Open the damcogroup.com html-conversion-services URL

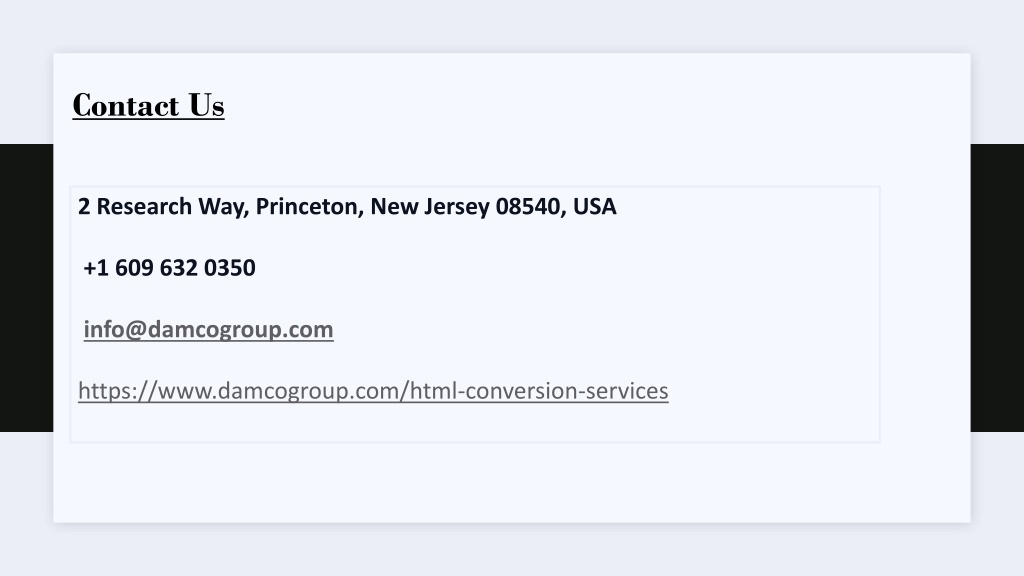pyautogui.click(x=373, y=391)
